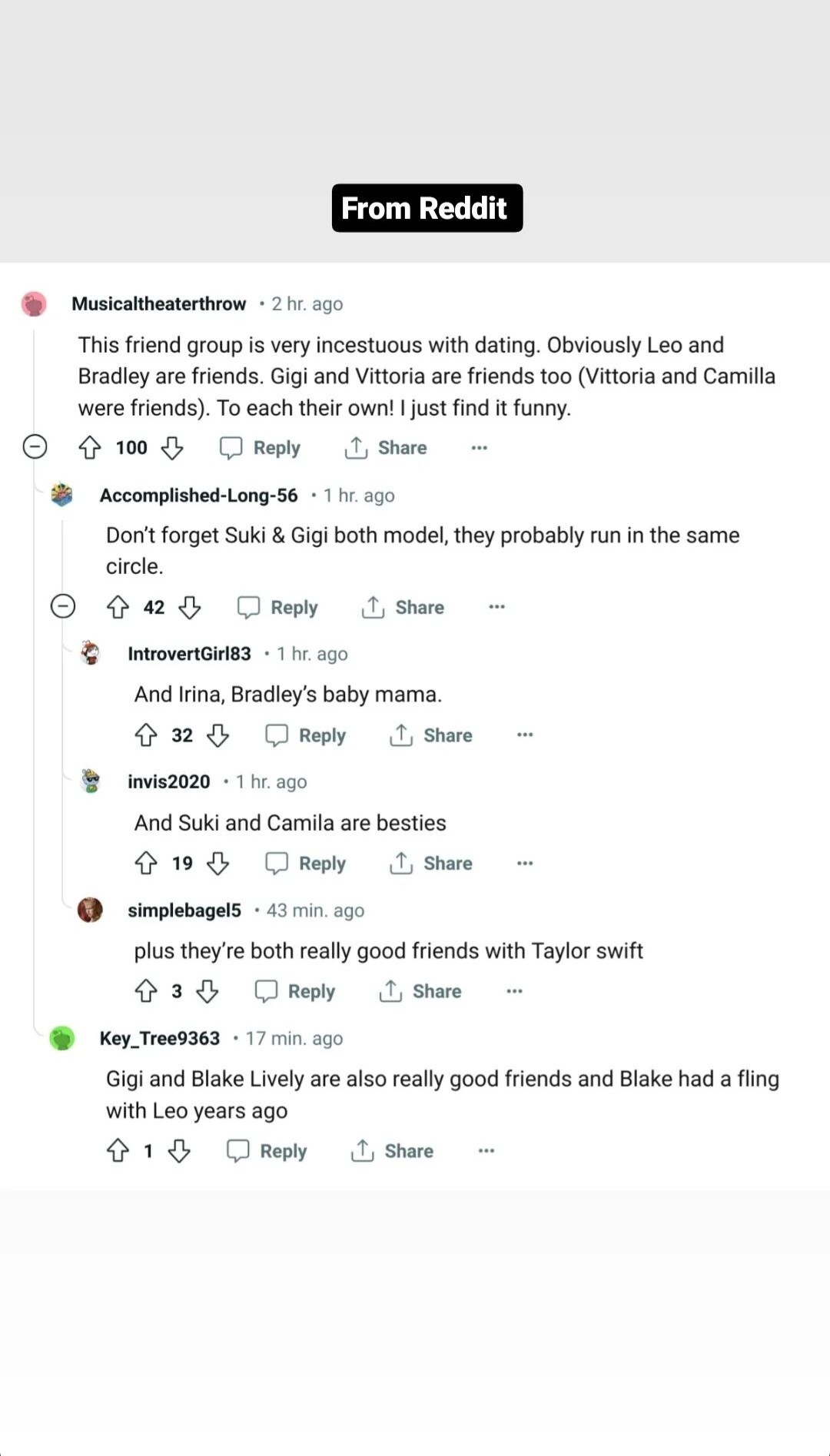Upvote Accomplished-Long-56's comment about Suki

[118, 608]
